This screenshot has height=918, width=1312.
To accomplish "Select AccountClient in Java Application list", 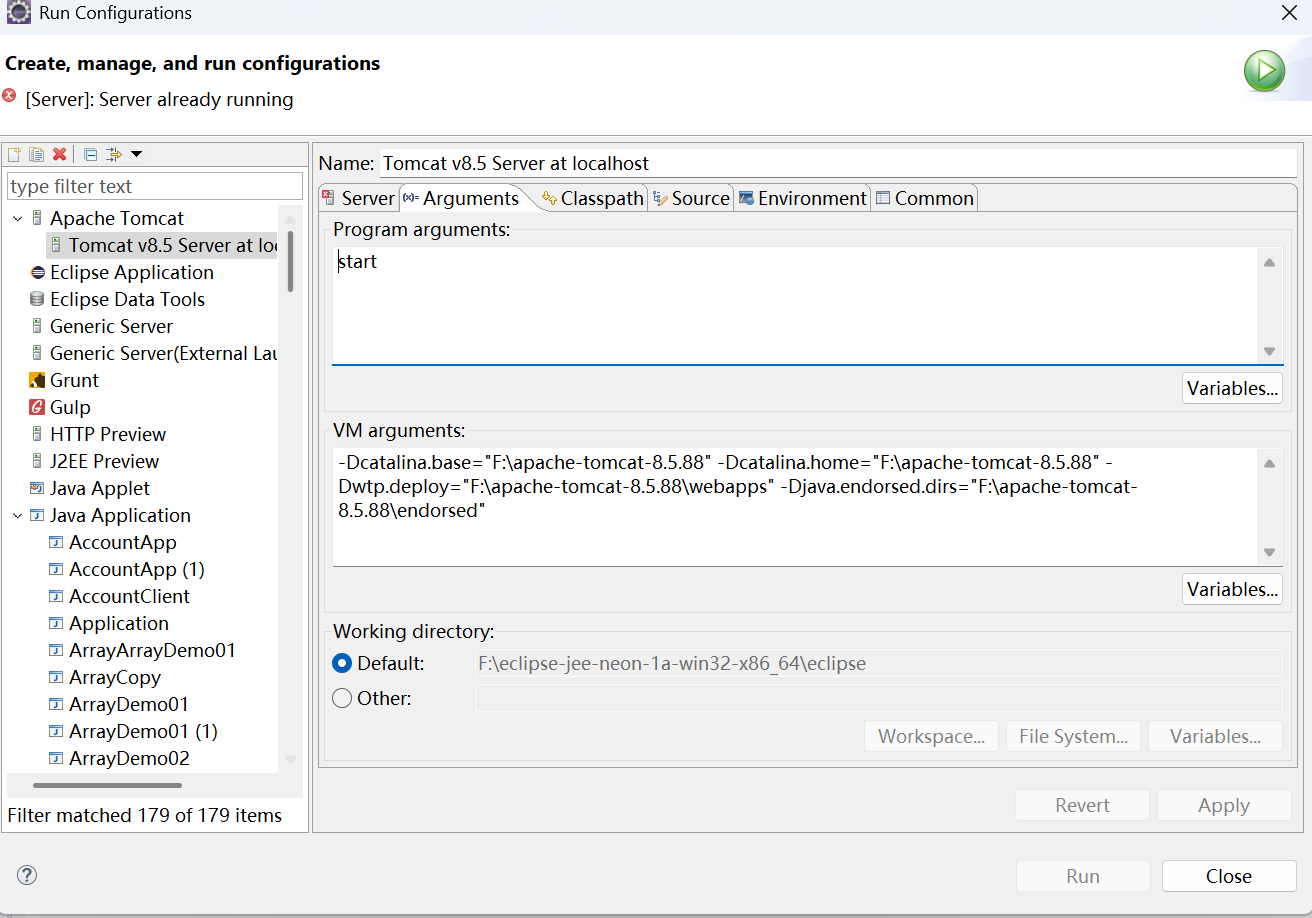I will point(129,596).
